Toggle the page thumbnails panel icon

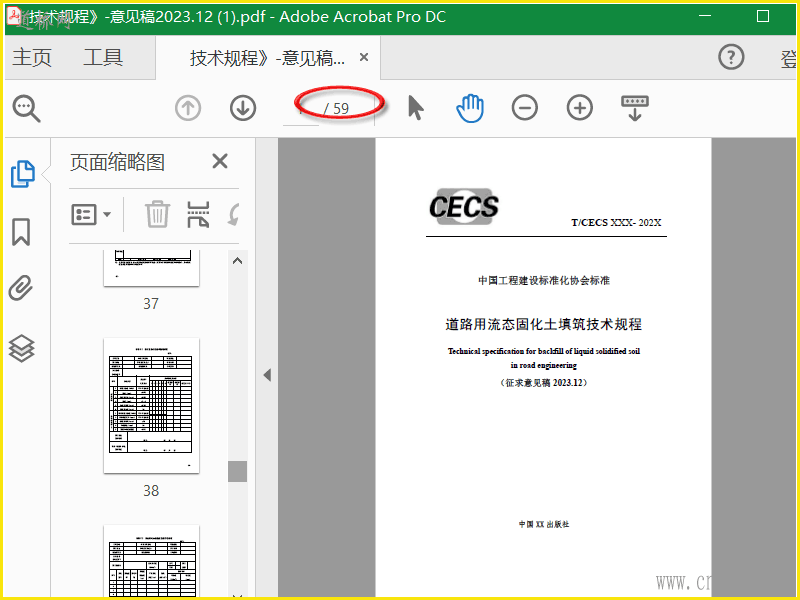(22, 173)
